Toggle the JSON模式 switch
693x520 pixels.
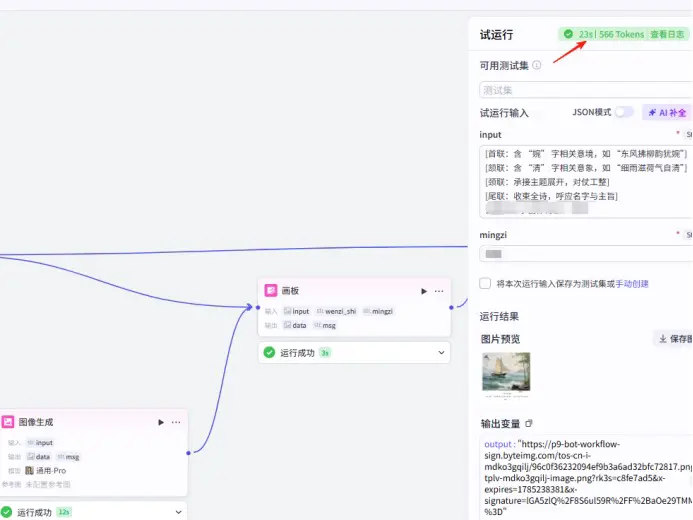click(624, 112)
